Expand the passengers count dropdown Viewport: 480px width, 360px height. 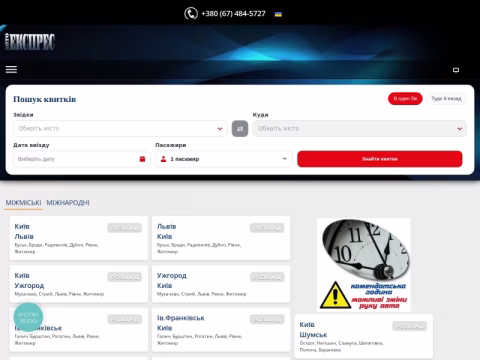click(224, 159)
